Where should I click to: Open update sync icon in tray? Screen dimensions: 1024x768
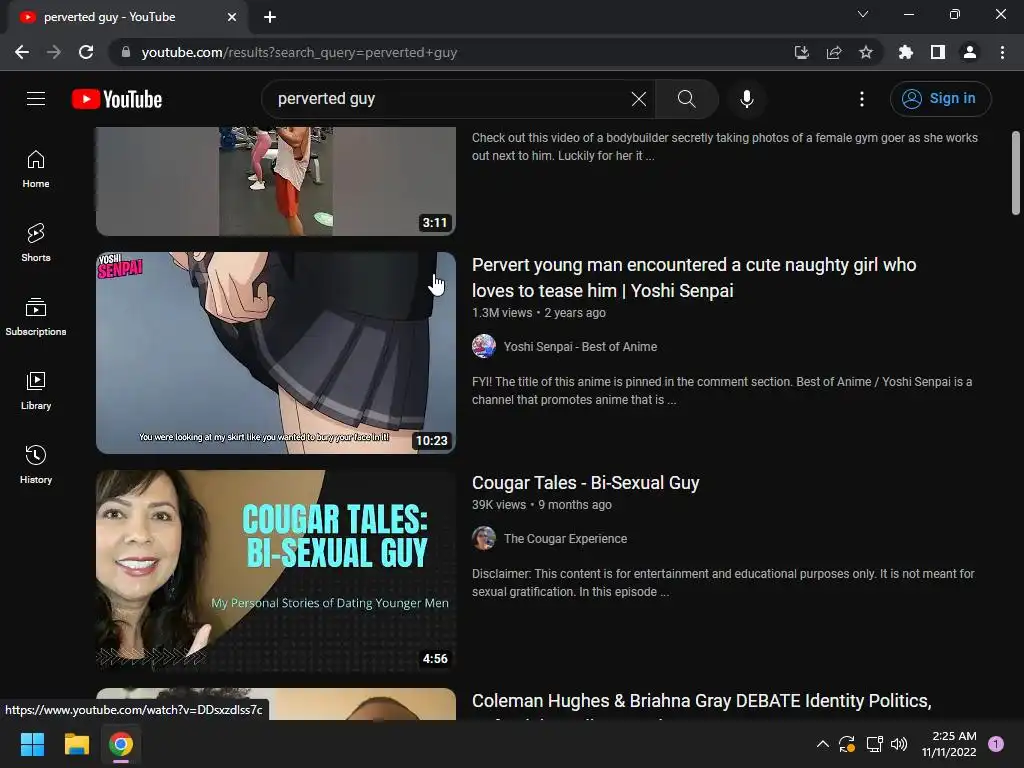847,744
